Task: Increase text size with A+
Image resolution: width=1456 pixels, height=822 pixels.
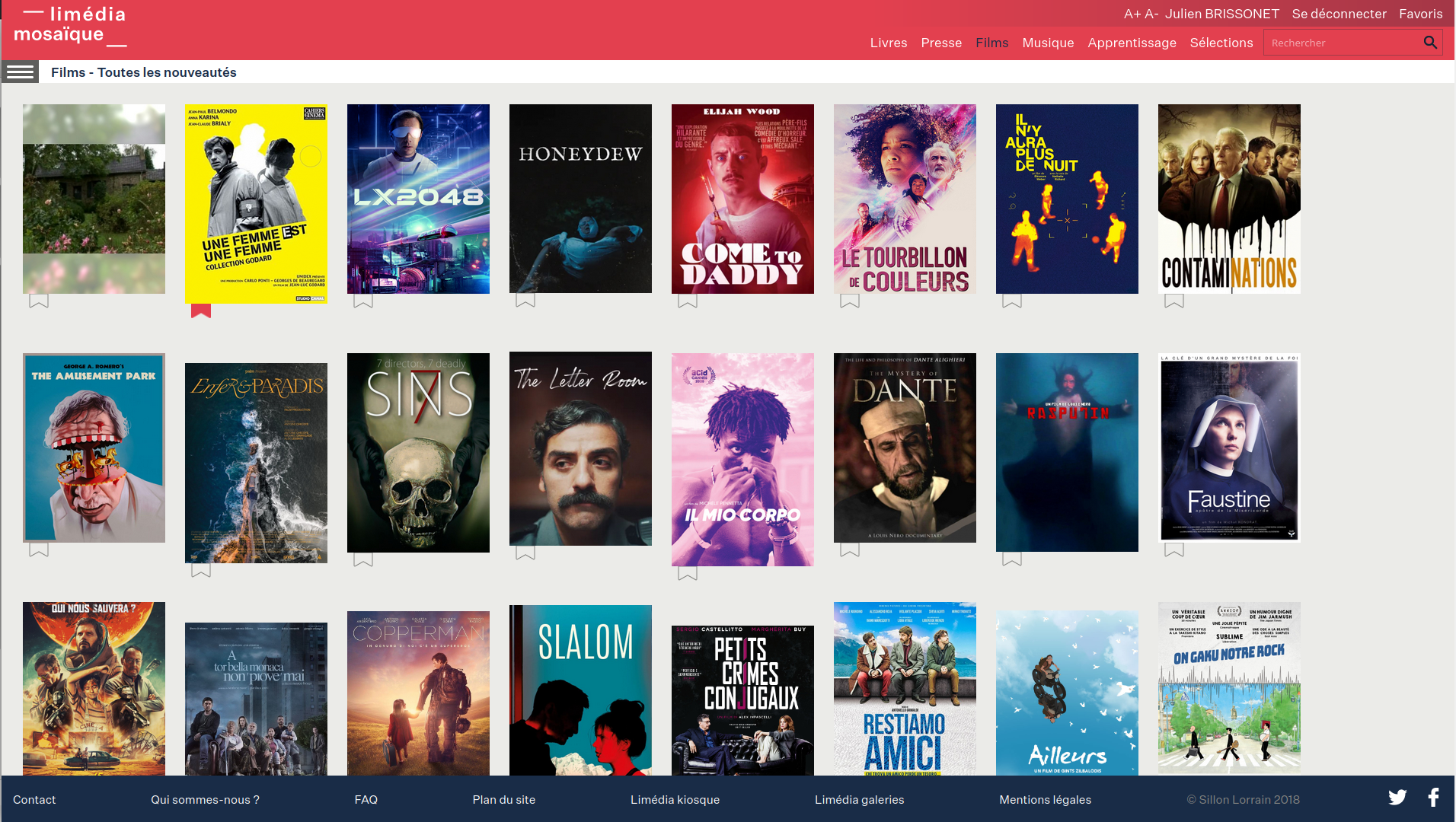Action: pos(1132,14)
